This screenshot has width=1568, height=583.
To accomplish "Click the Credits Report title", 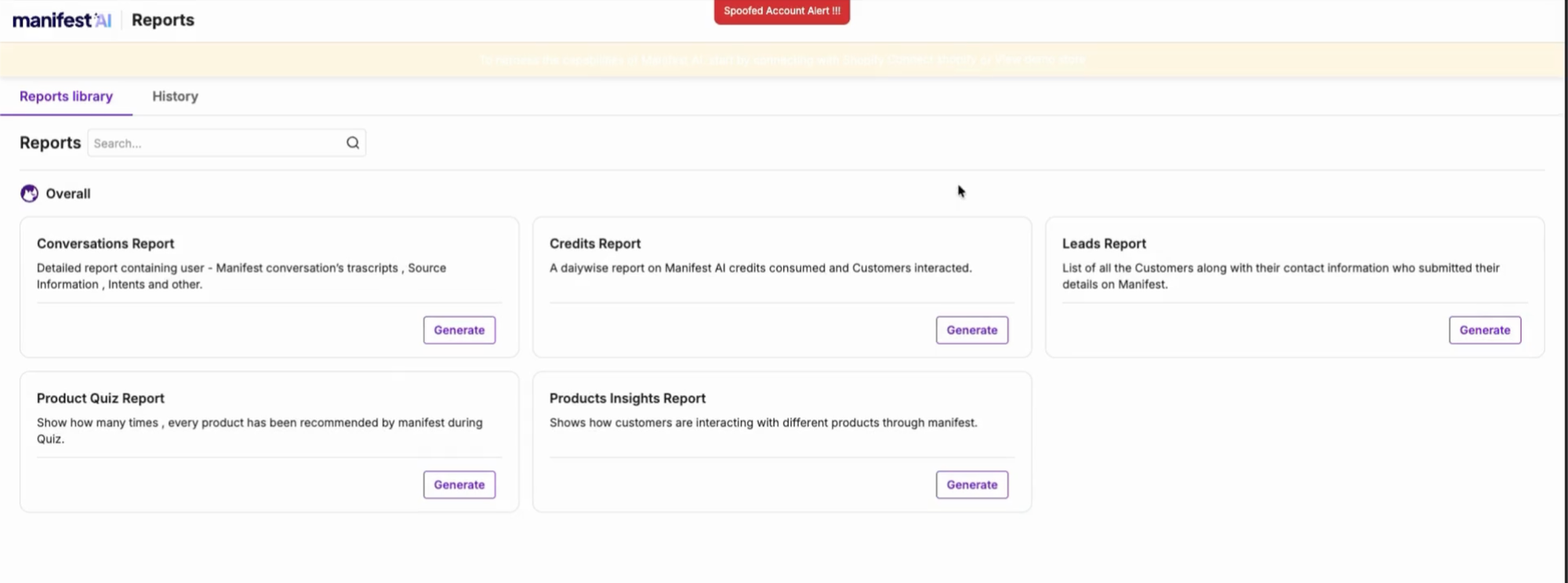I will pos(595,243).
